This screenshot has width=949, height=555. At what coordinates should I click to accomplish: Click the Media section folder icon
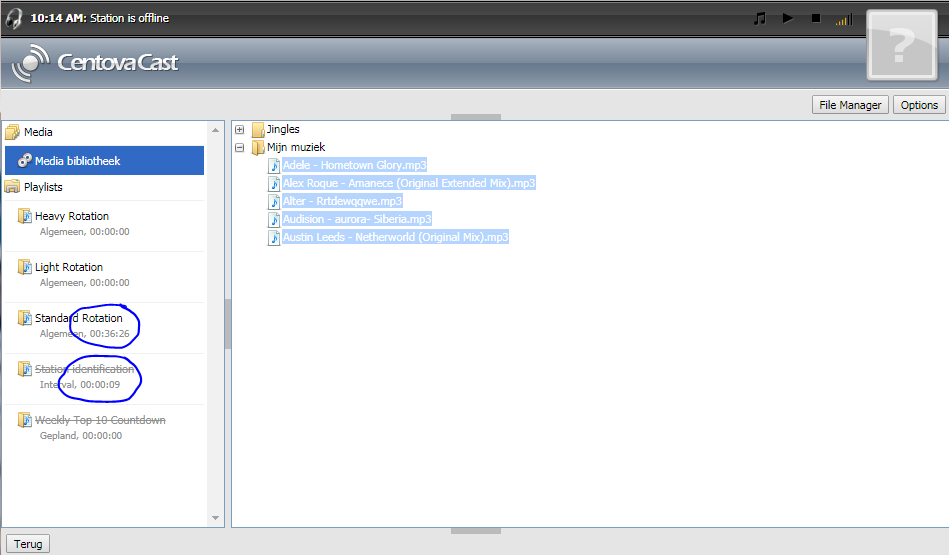12,132
